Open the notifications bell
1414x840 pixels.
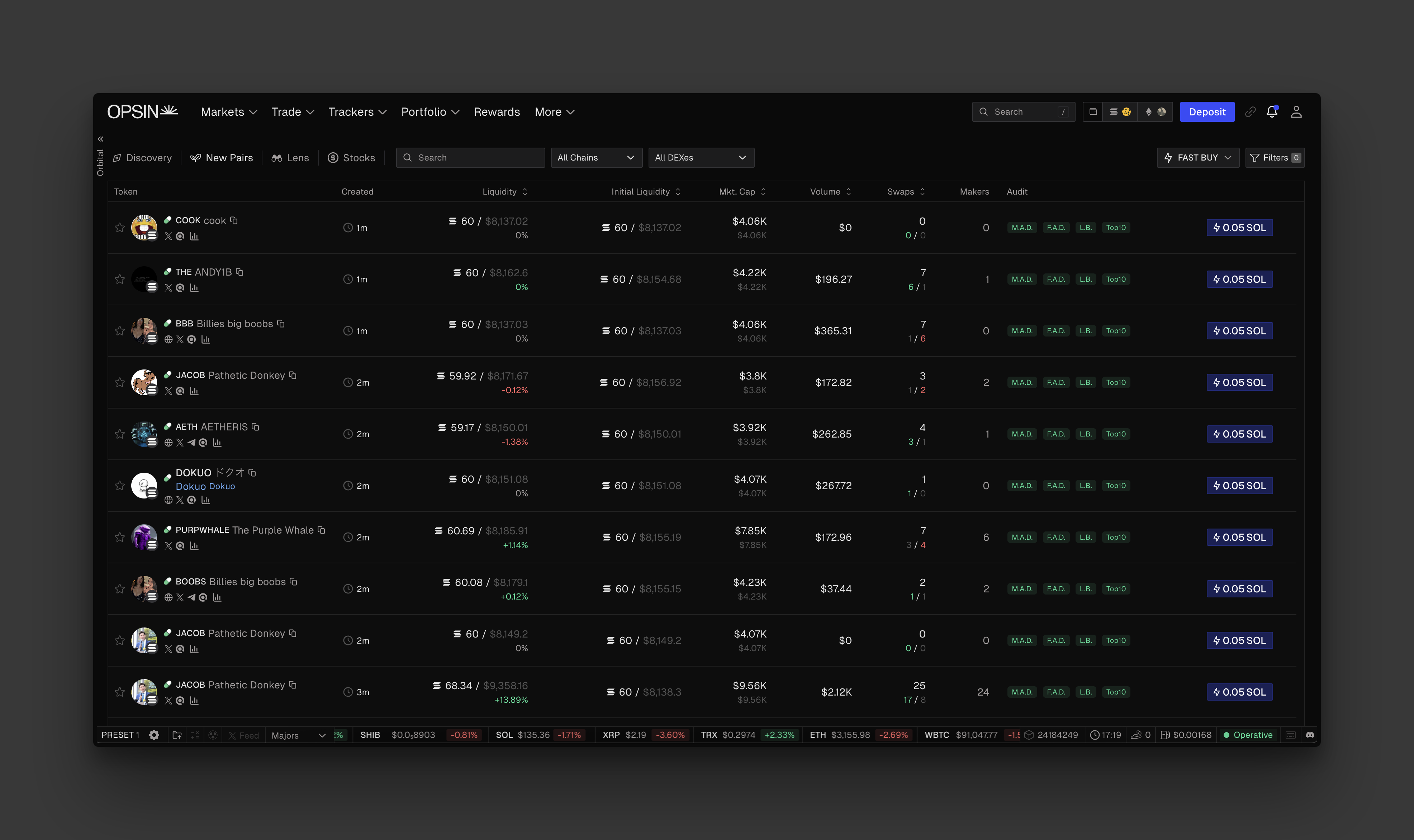point(1272,111)
